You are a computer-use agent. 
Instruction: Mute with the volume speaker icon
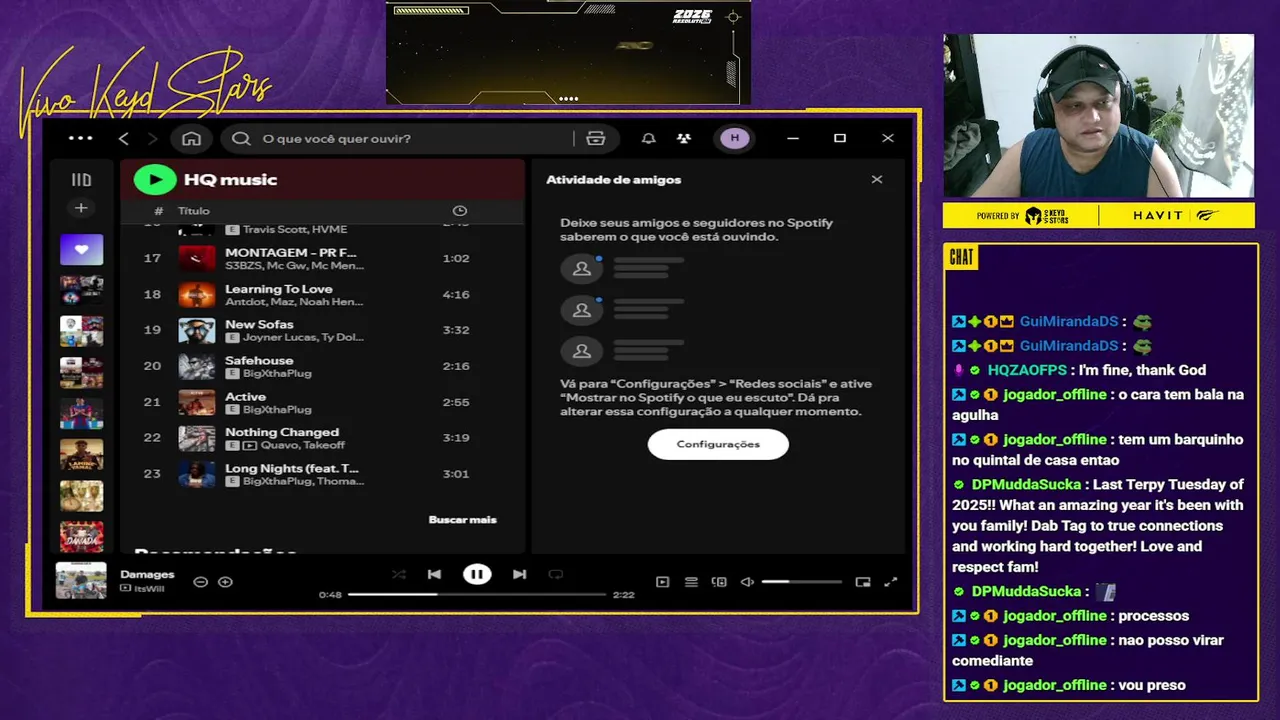pyautogui.click(x=747, y=581)
